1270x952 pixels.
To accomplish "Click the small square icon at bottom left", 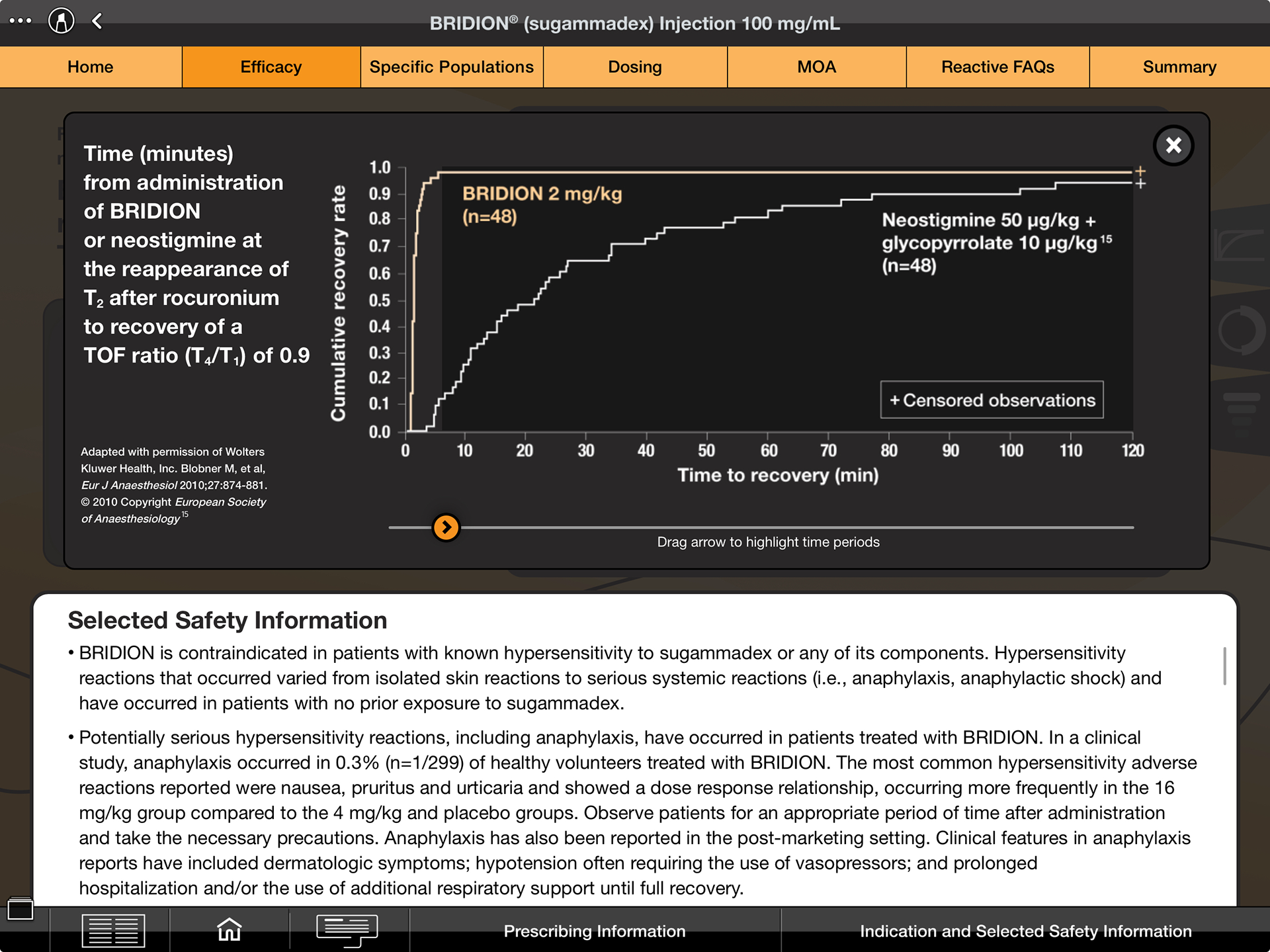I will [21, 909].
